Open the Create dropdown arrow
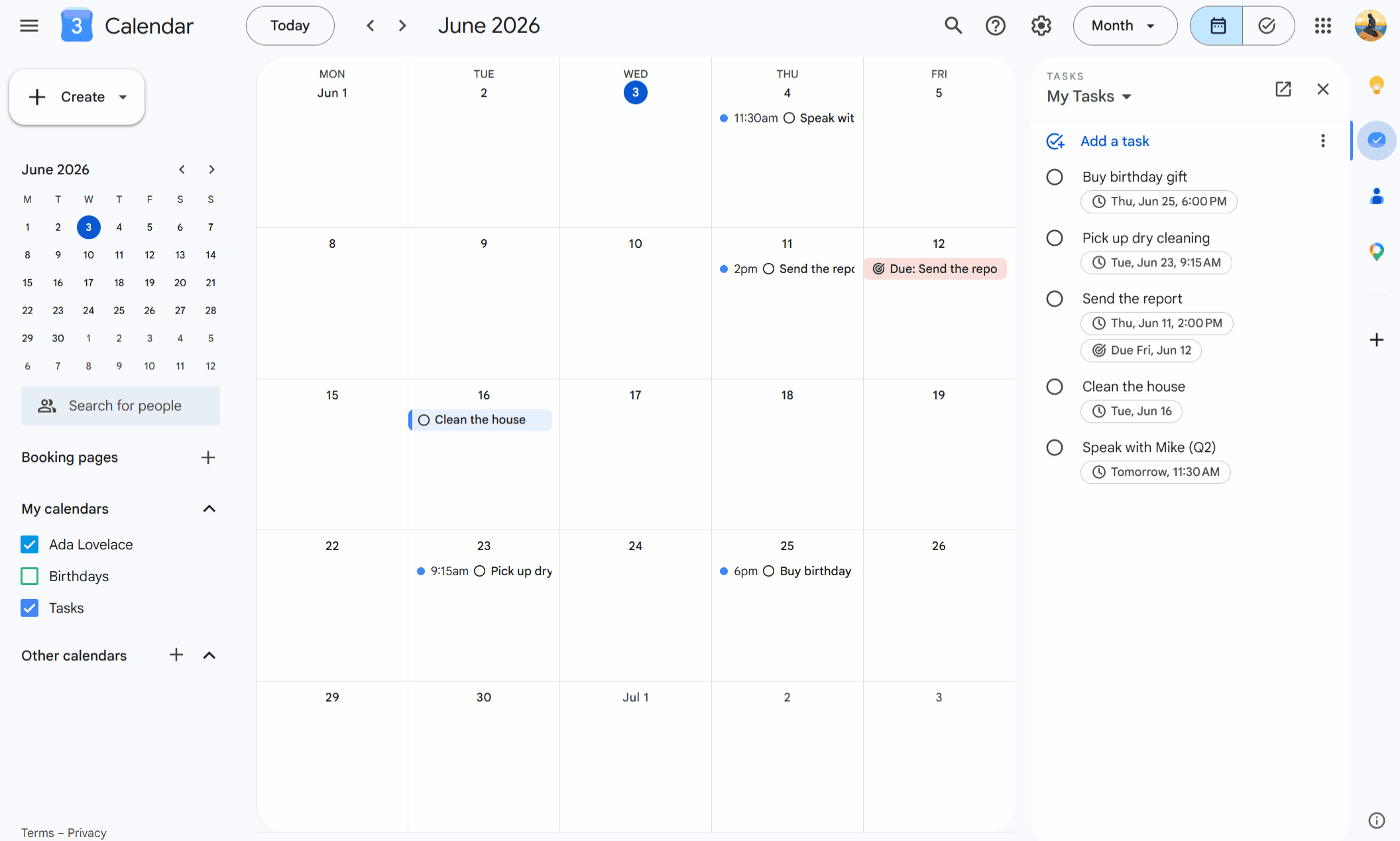 click(123, 97)
